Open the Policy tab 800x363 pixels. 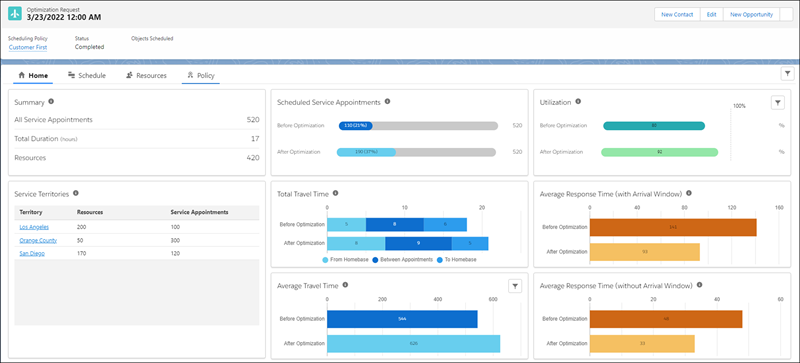point(201,76)
